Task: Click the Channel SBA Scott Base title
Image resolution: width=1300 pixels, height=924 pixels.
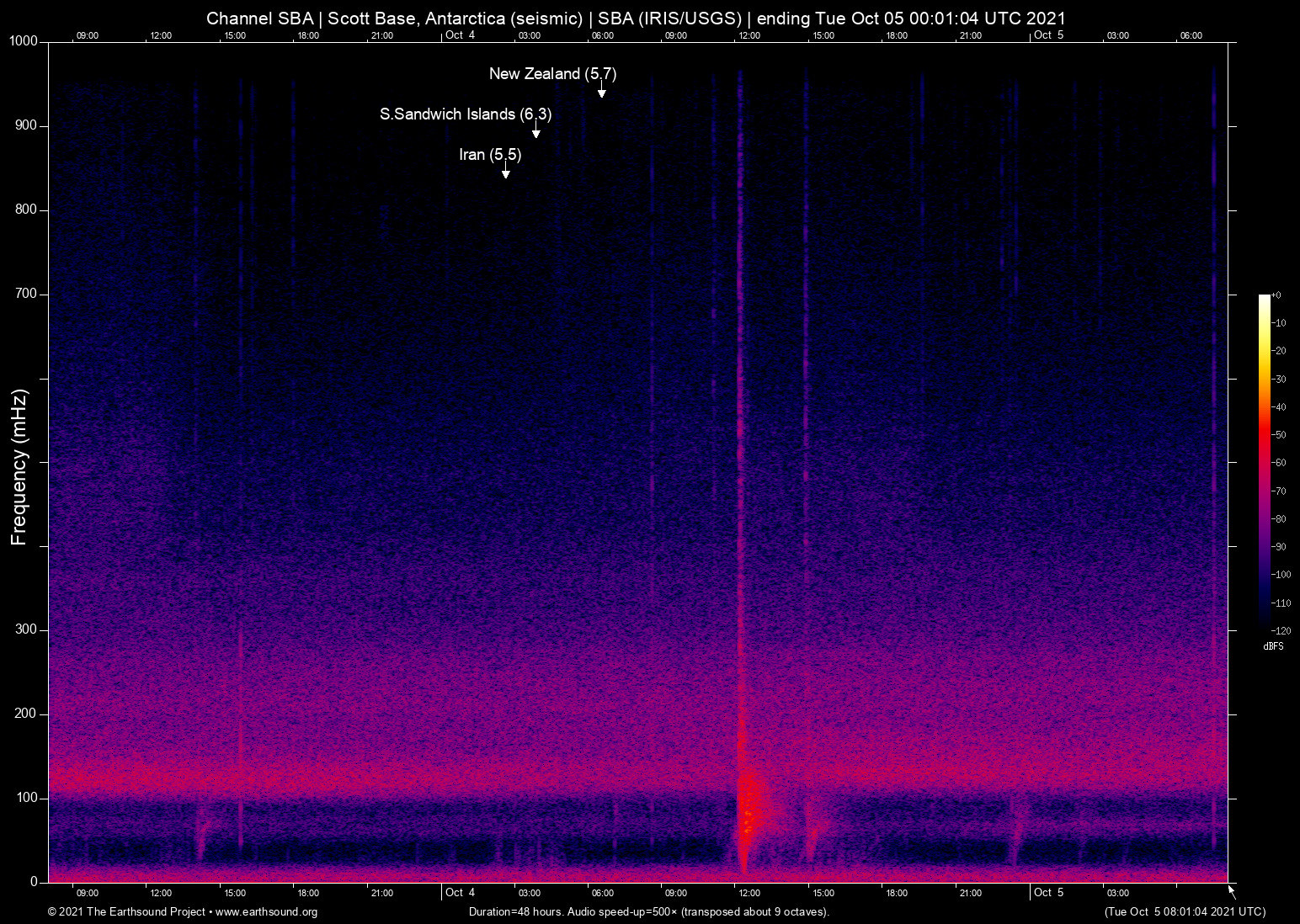Action: pyautogui.click(x=636, y=19)
